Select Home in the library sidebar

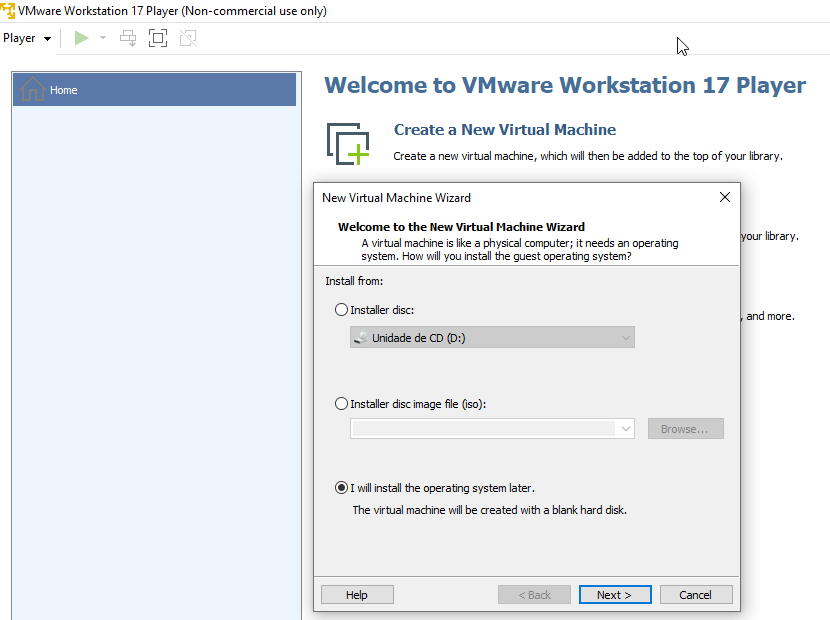154,90
